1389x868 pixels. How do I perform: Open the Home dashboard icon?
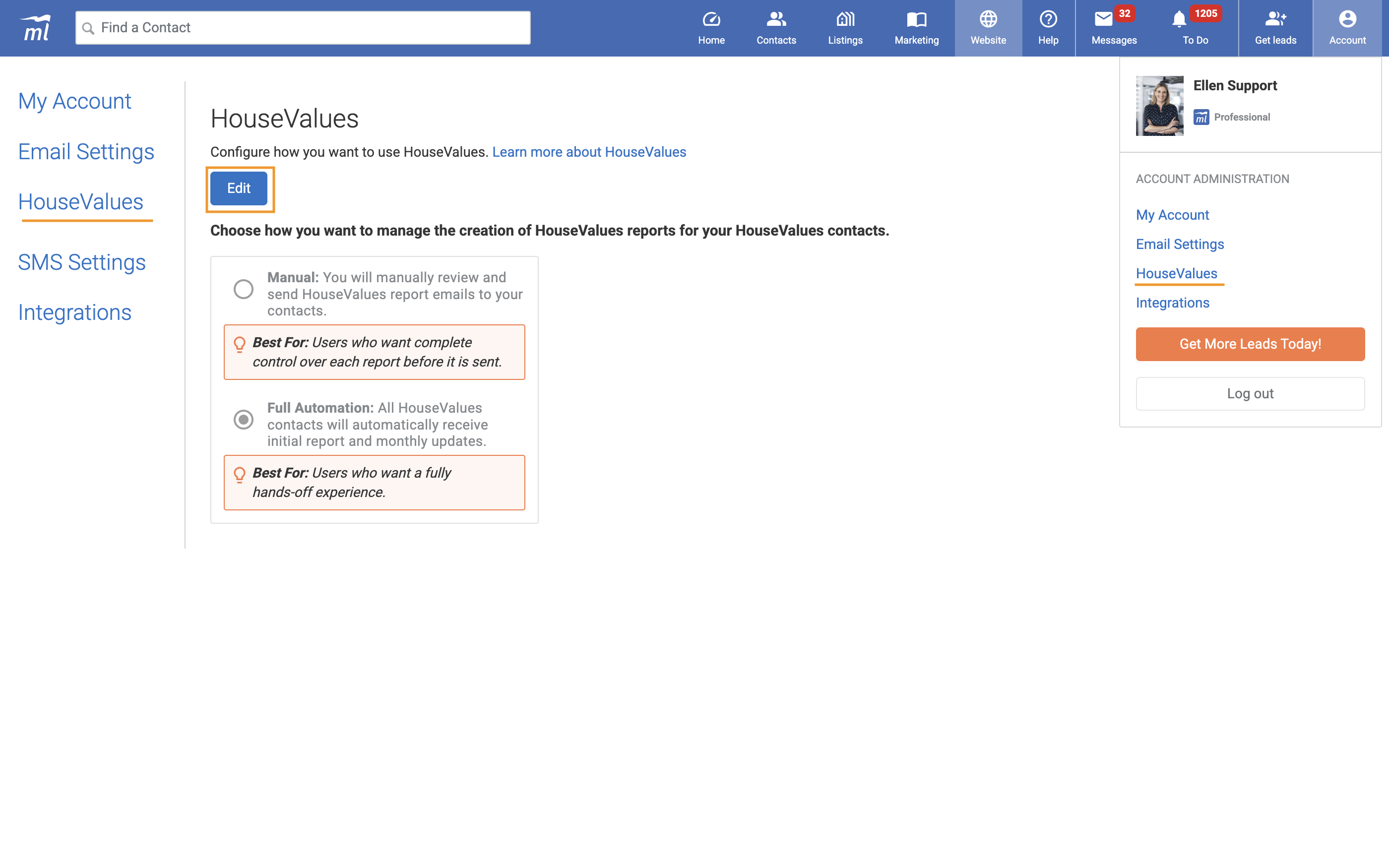point(711,19)
